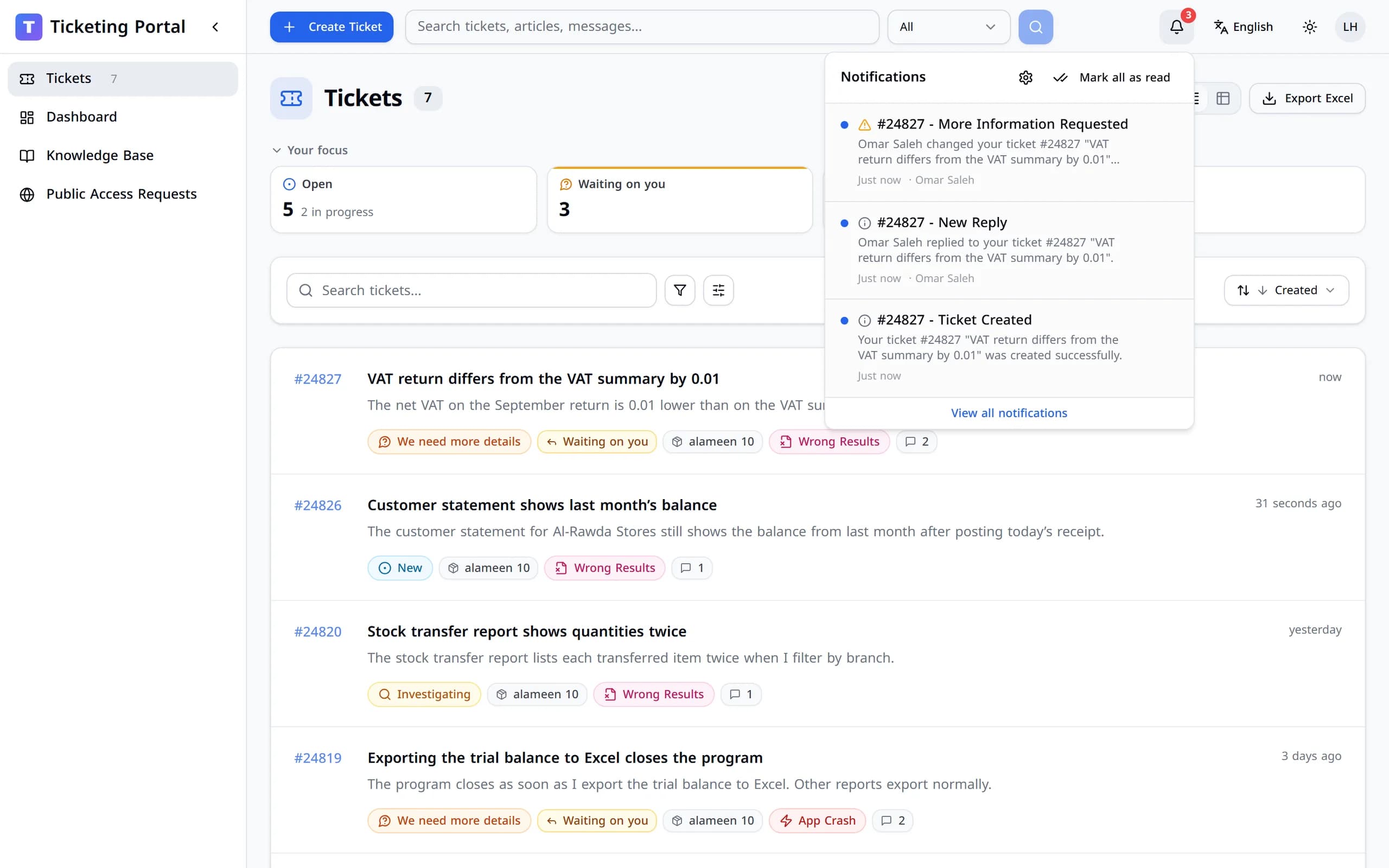Click Export Excel button
The width and height of the screenshot is (1389, 868).
pyautogui.click(x=1307, y=99)
